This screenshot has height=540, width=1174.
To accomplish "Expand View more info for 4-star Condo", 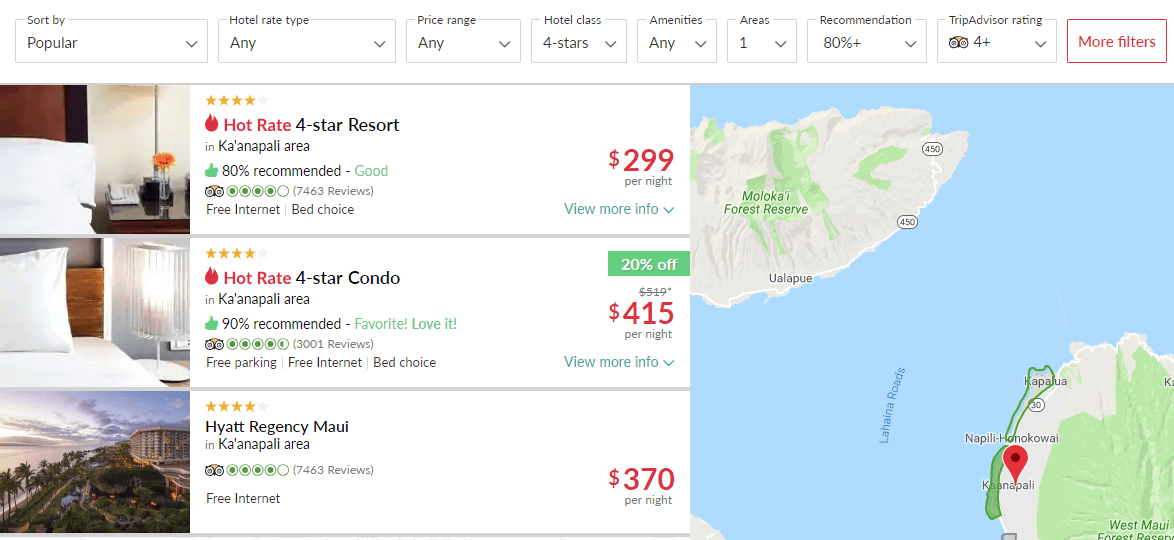I will pyautogui.click(x=619, y=362).
